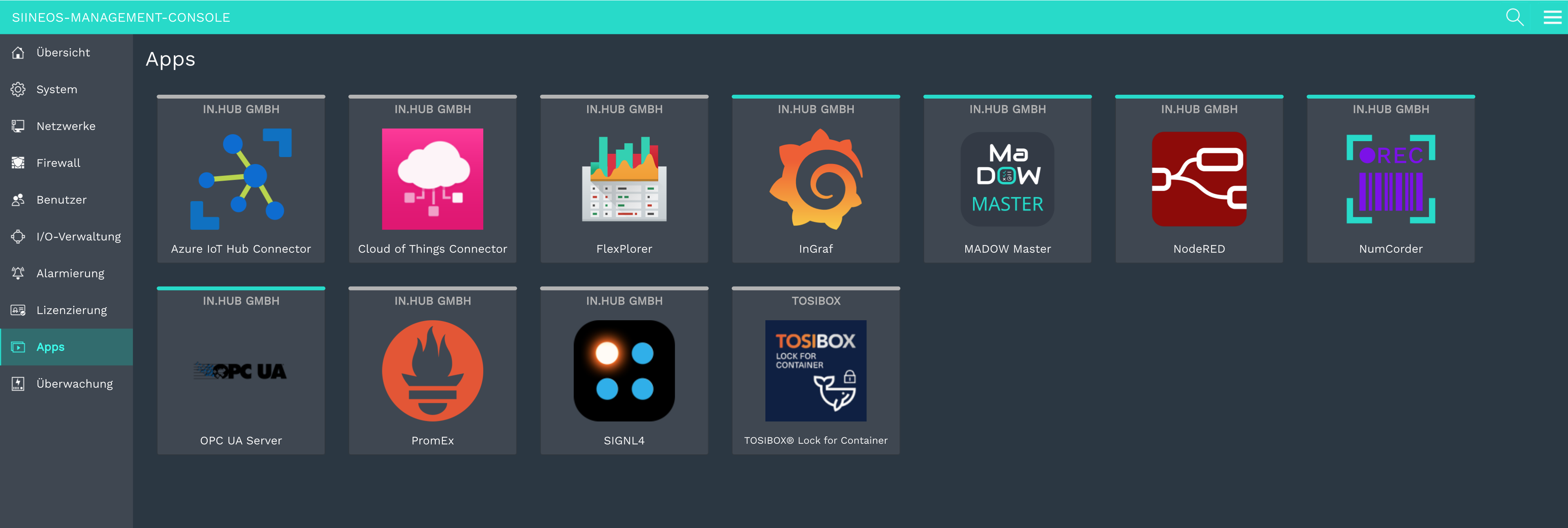This screenshot has width=1568, height=528.
Task: Navigate to the Firewall section
Action: (56, 162)
